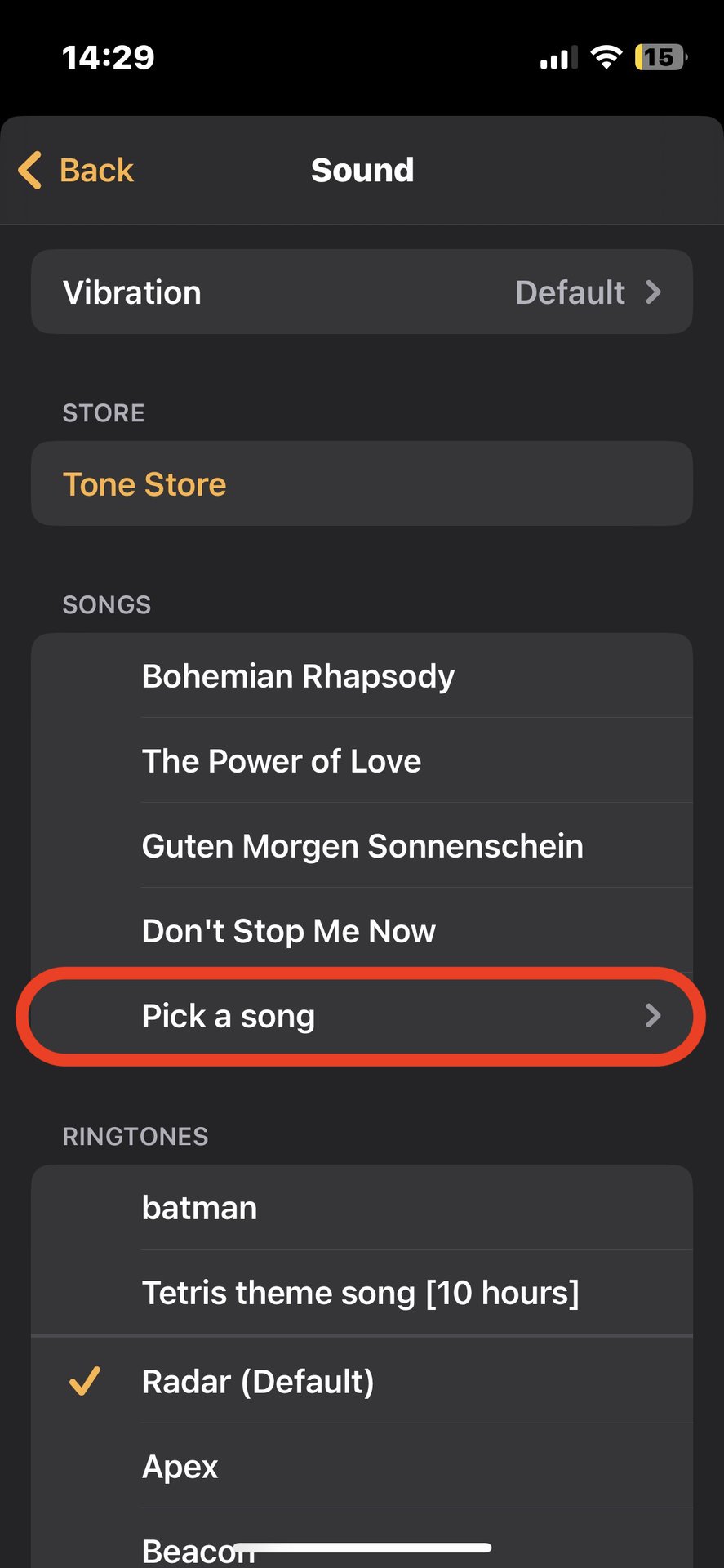
Task: Tap the orange checkmark beside Radar
Action: pos(85,1381)
